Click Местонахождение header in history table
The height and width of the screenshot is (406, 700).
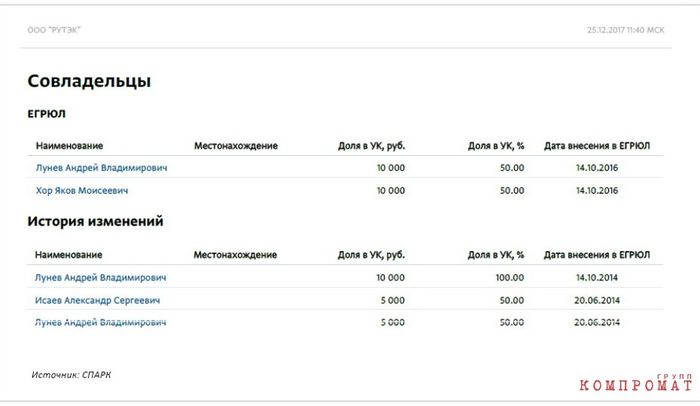(235, 255)
